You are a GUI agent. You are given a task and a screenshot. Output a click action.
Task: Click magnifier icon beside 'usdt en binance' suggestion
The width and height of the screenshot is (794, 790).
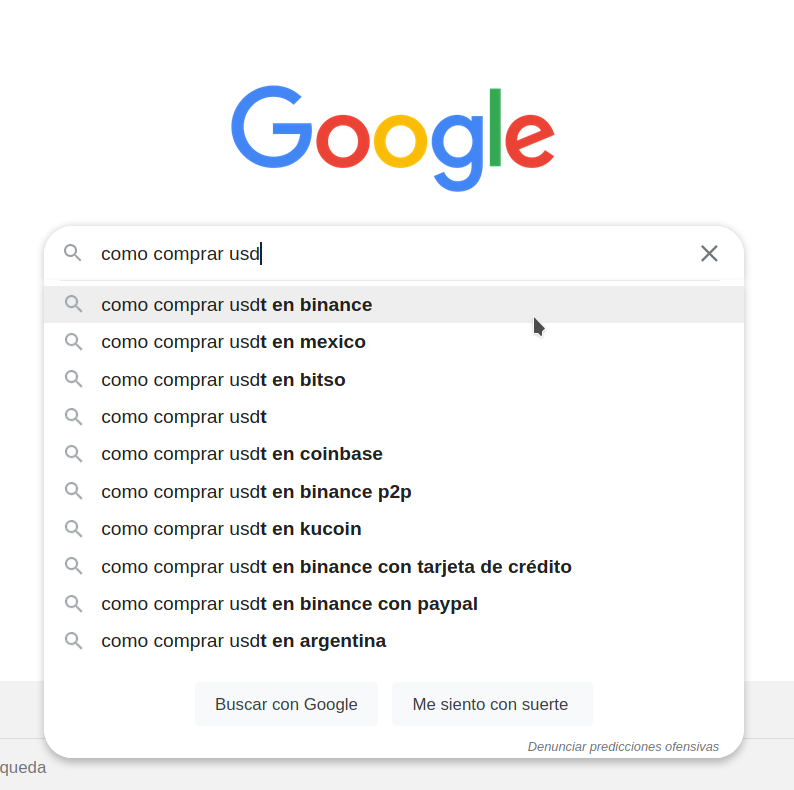point(73,304)
